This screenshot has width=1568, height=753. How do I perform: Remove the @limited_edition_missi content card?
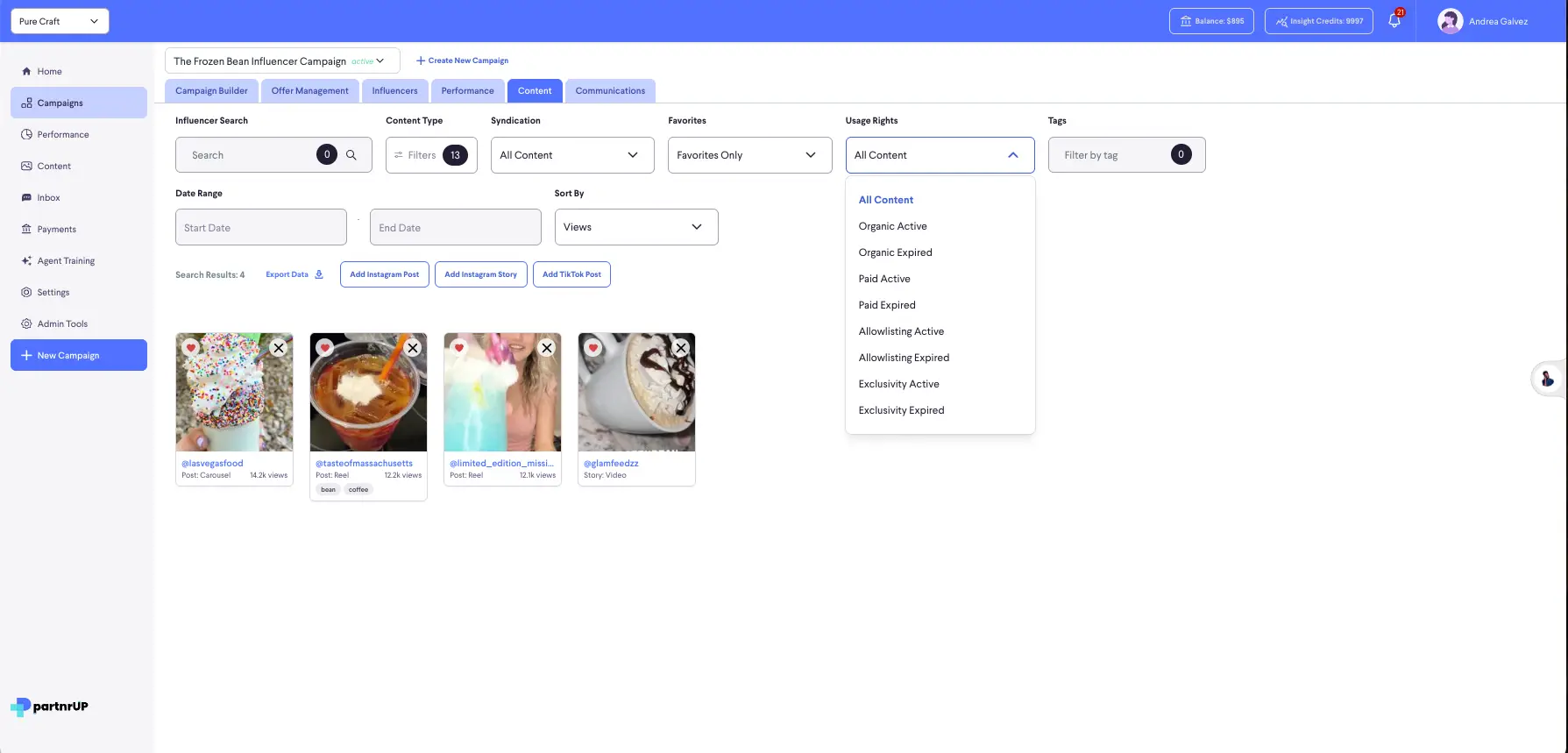point(546,348)
